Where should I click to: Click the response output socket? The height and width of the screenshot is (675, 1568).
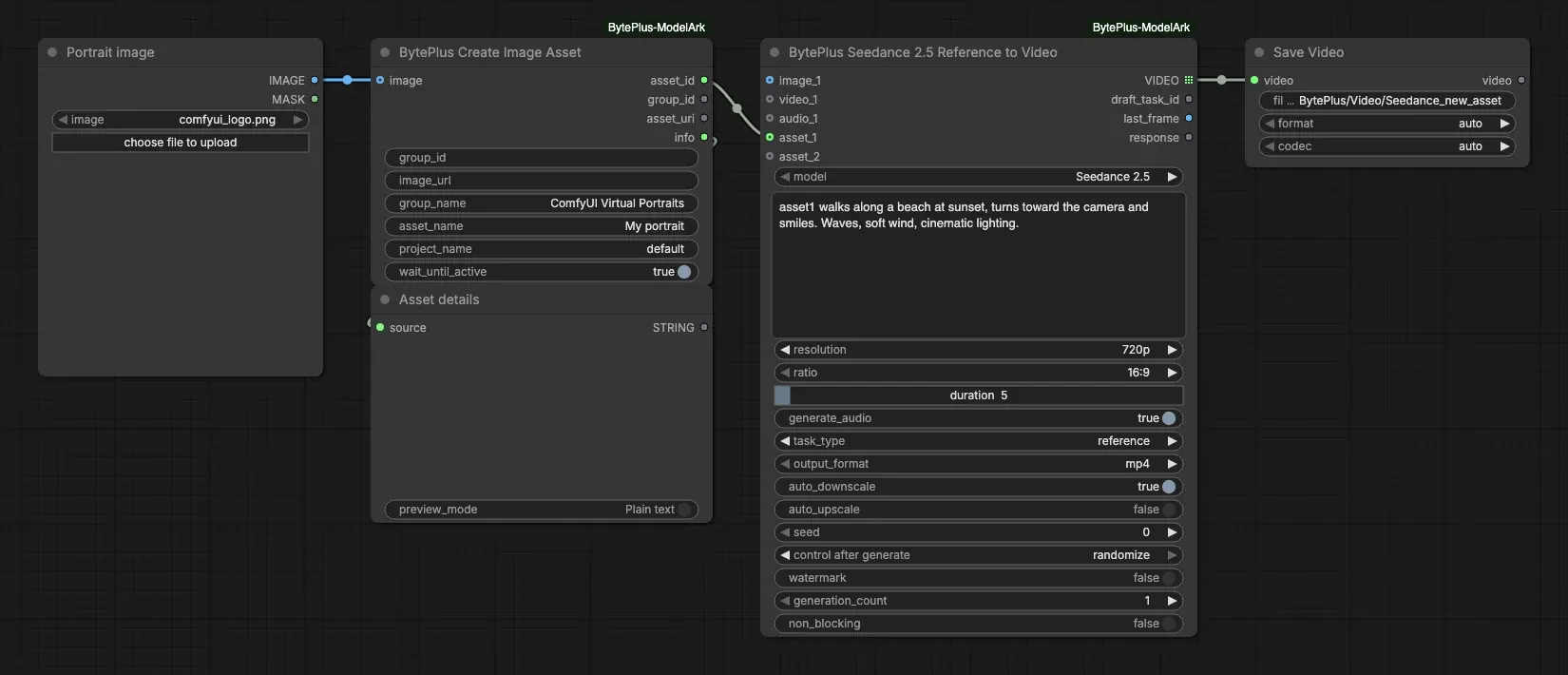tap(1189, 138)
